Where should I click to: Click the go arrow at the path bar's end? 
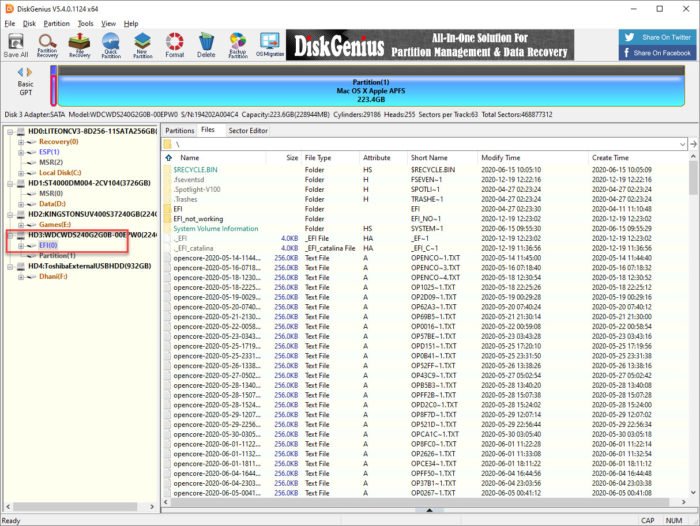click(693, 144)
